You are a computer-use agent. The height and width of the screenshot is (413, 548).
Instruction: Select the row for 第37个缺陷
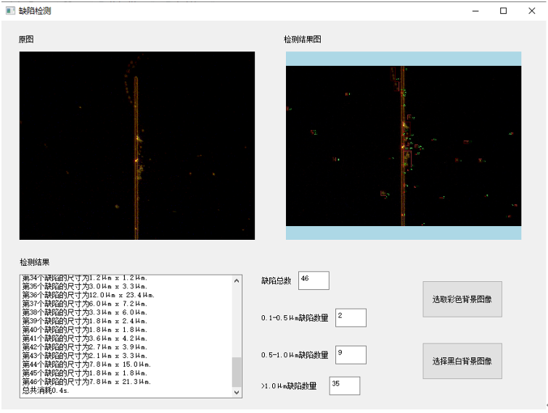tap(85, 304)
